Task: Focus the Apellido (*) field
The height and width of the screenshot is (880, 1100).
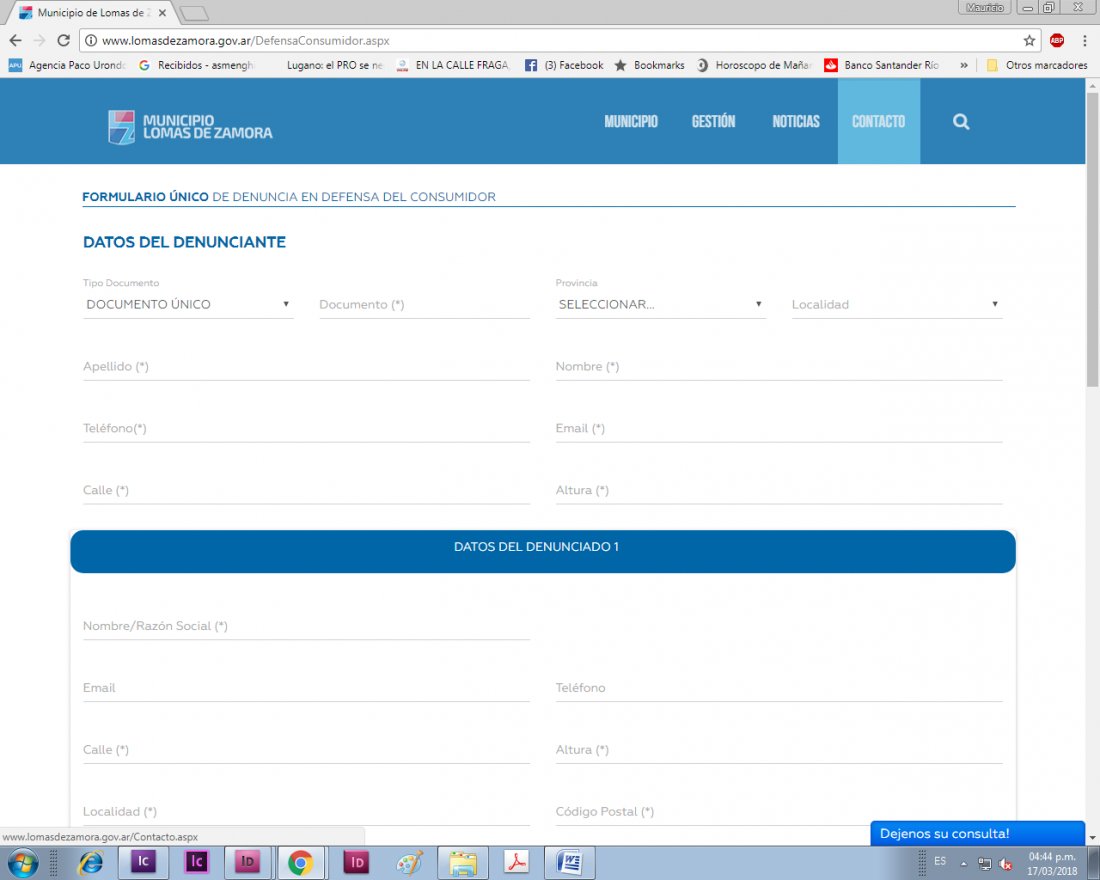Action: 306,366
